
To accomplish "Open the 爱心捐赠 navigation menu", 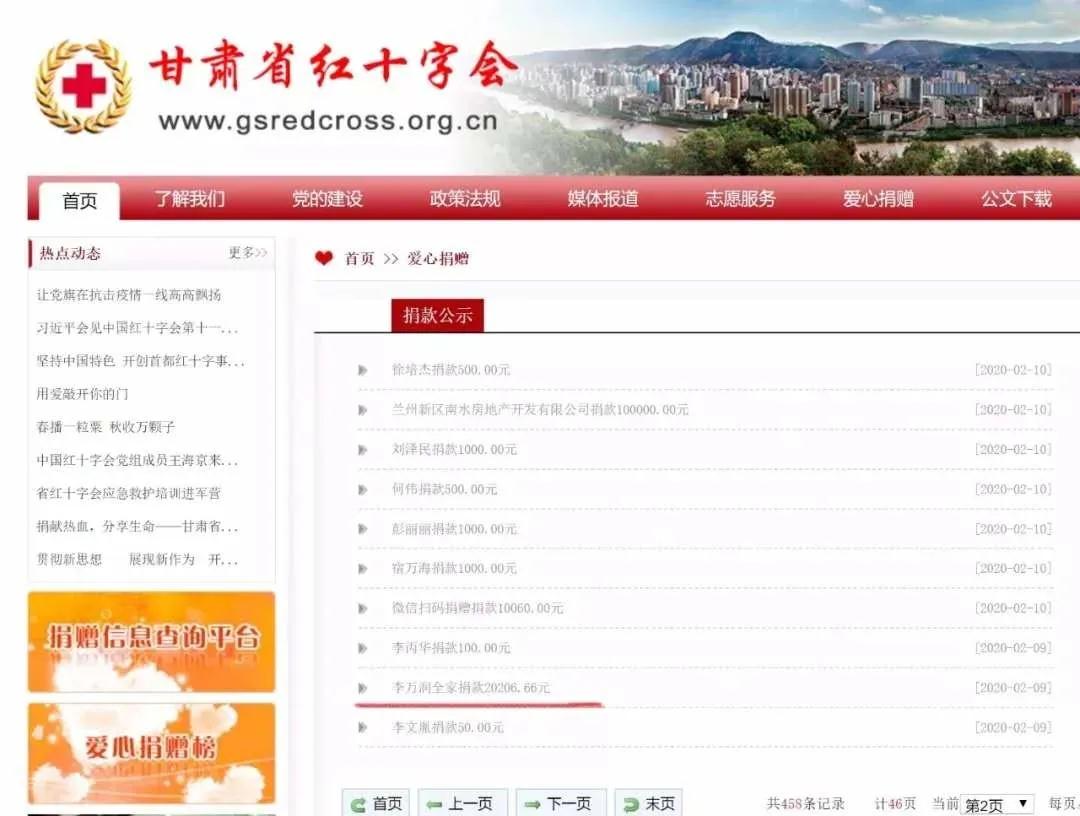I will point(878,199).
